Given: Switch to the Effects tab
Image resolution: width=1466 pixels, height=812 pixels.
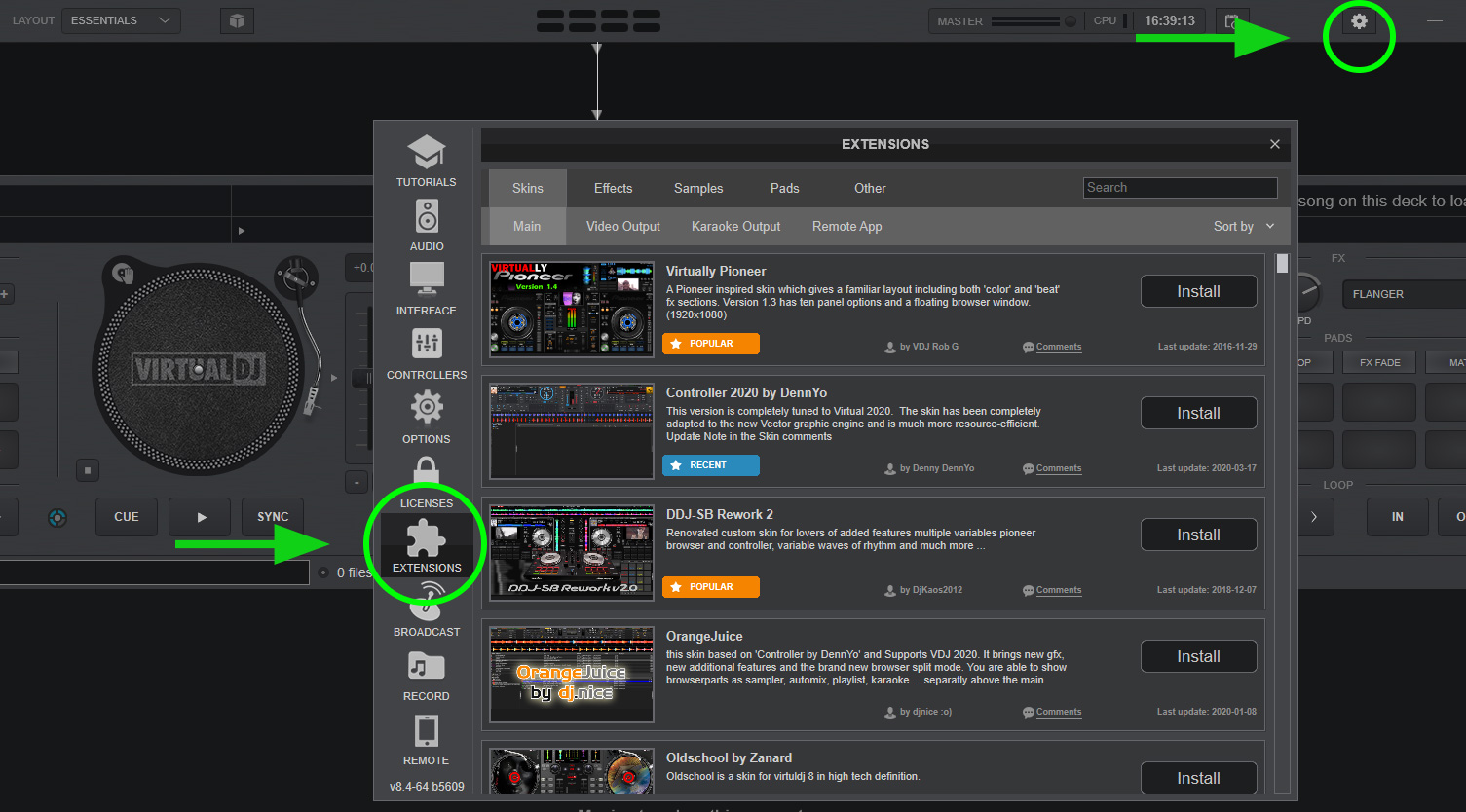Looking at the screenshot, I should point(613,188).
